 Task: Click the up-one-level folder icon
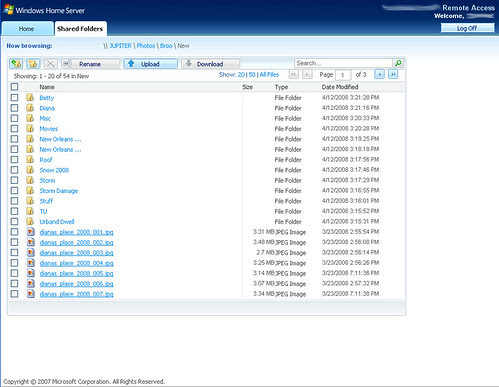pyautogui.click(x=16, y=63)
